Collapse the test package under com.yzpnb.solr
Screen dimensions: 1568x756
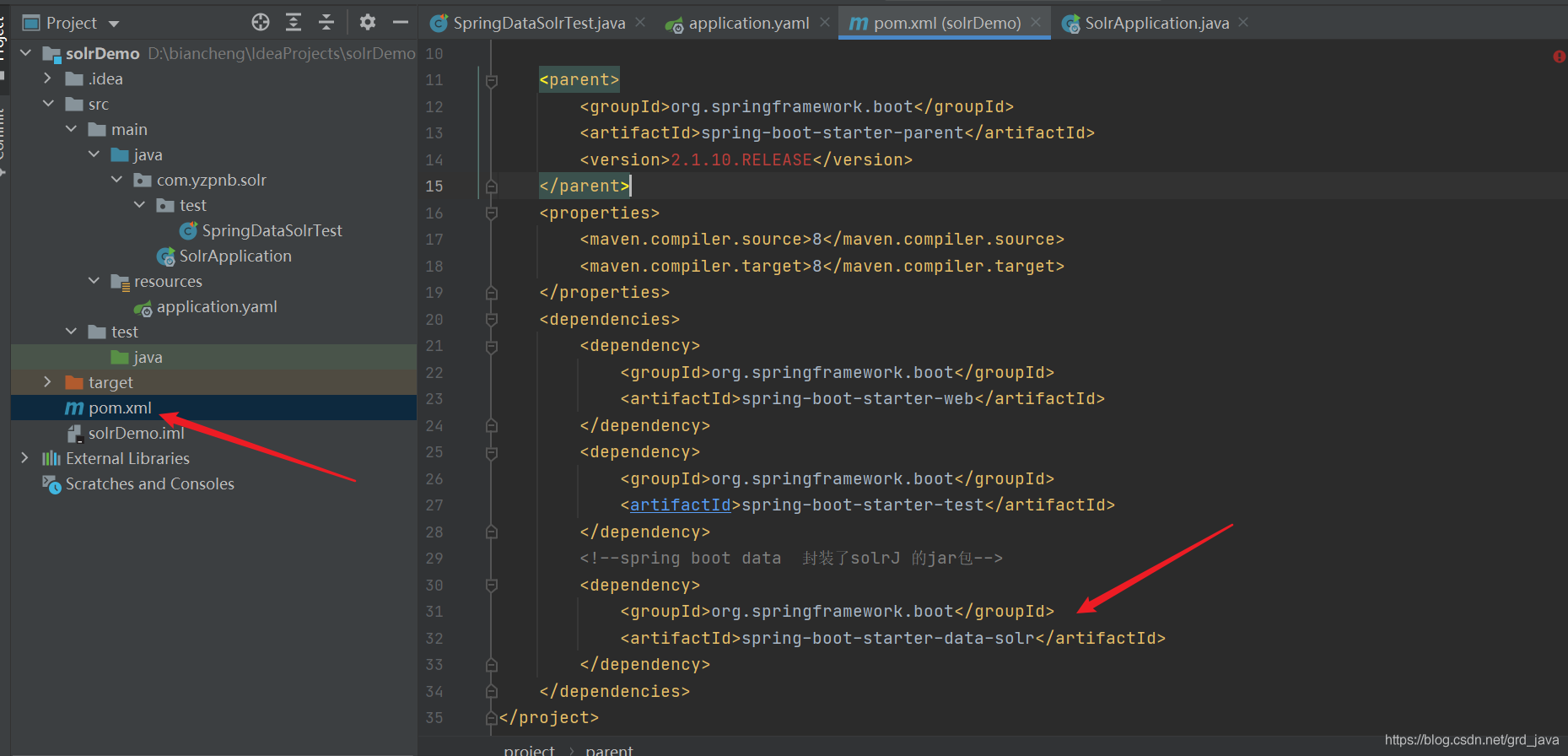point(139,205)
